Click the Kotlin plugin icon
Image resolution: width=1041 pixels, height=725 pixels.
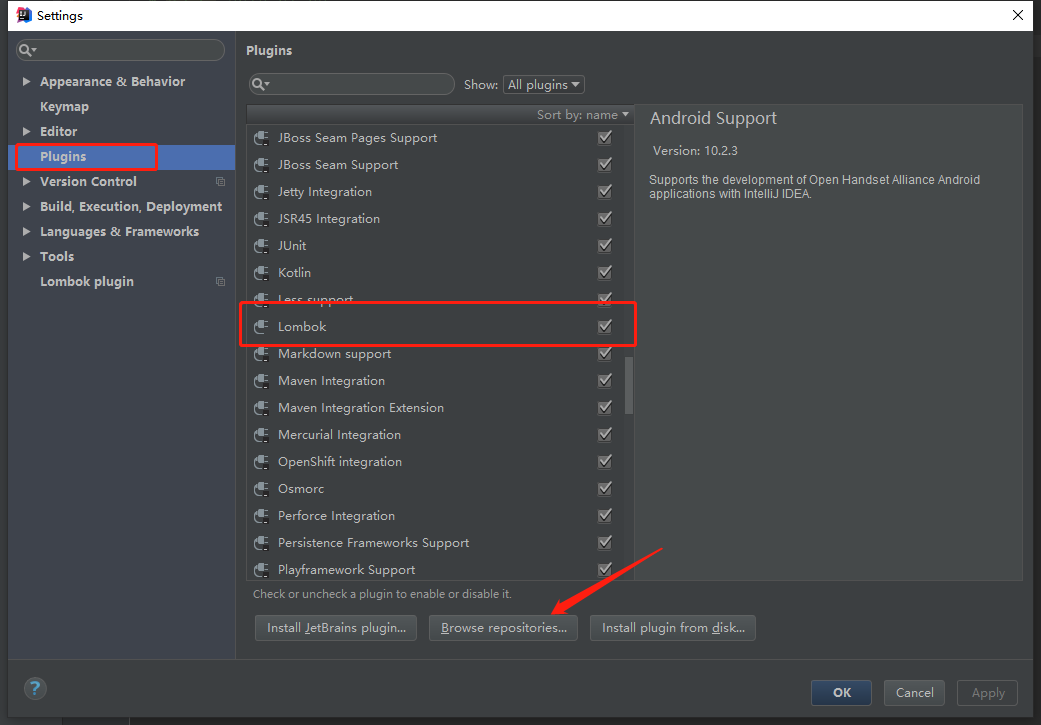262,273
